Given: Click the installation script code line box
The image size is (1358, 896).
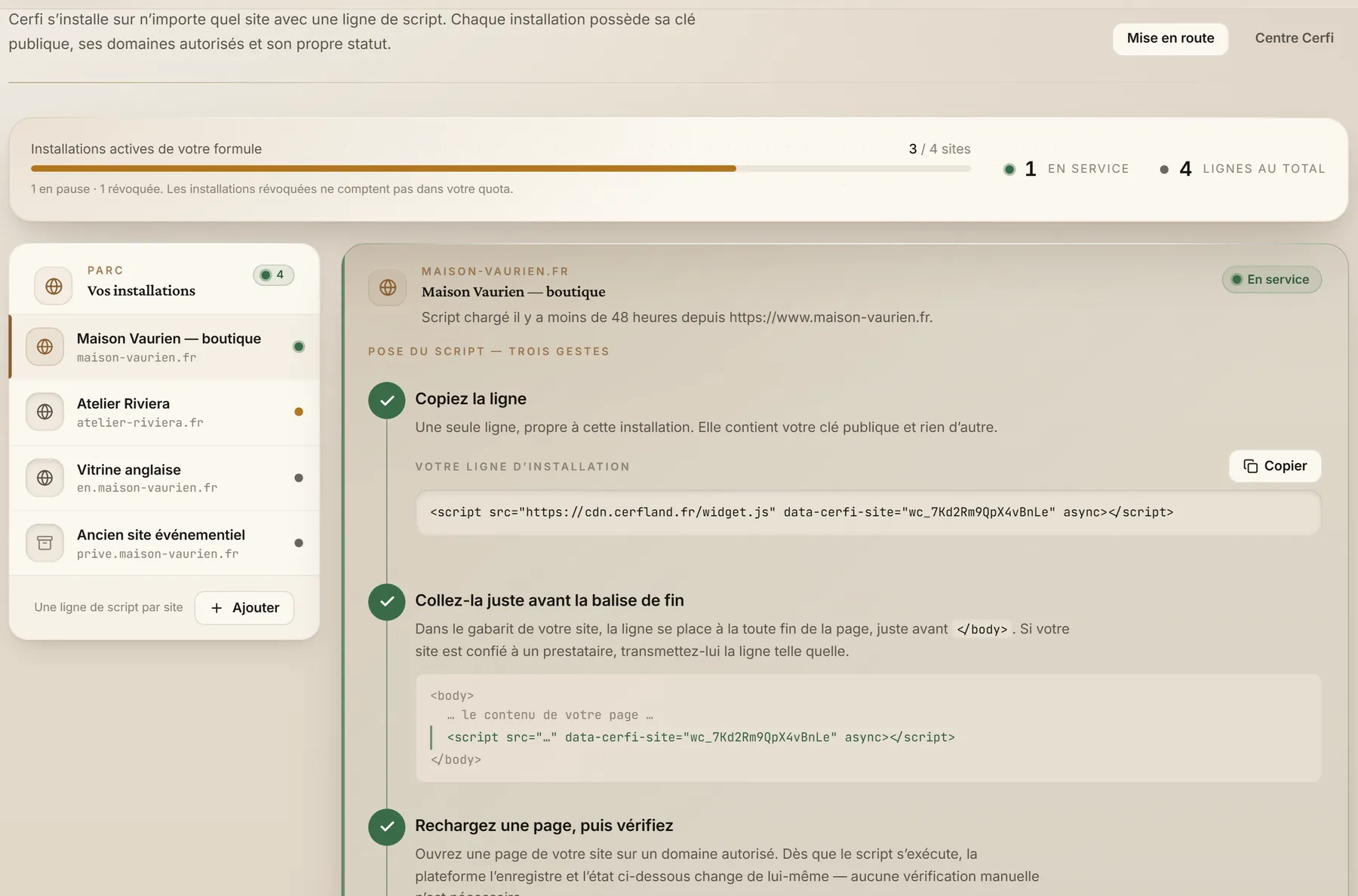Looking at the screenshot, I should point(868,513).
